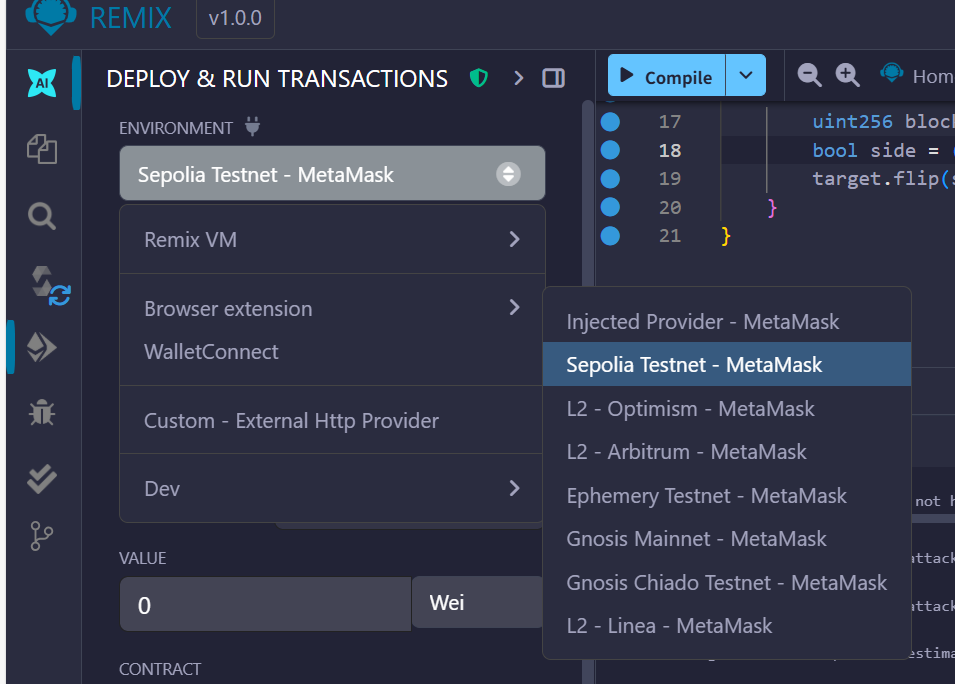Toggle breakpoint on line 17

click(610, 122)
